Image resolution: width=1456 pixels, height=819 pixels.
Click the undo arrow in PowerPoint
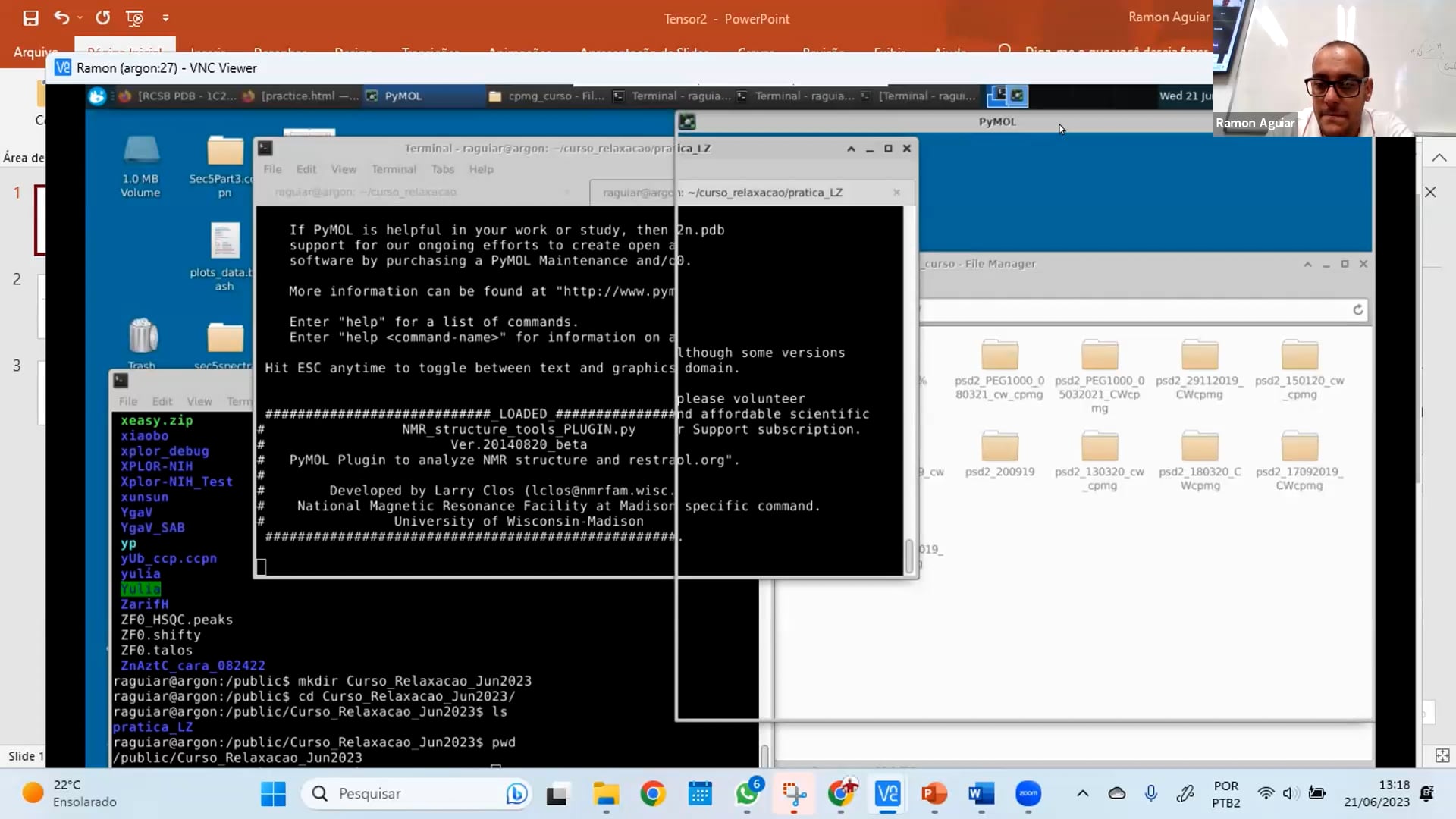(61, 17)
